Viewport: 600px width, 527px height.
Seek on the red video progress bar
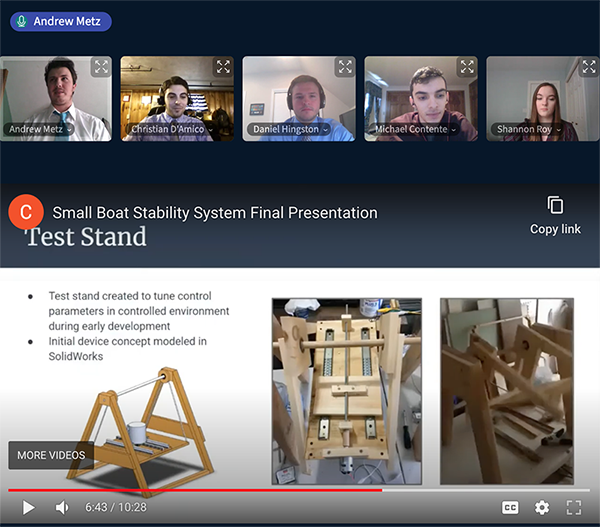tap(300, 490)
